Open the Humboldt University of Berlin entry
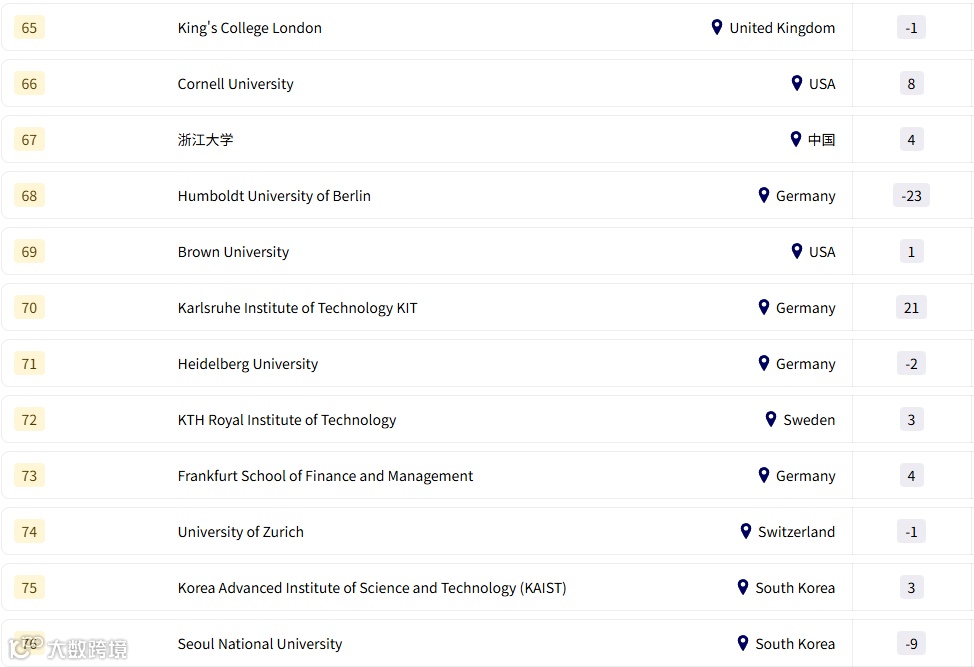The image size is (974, 667). tap(273, 196)
